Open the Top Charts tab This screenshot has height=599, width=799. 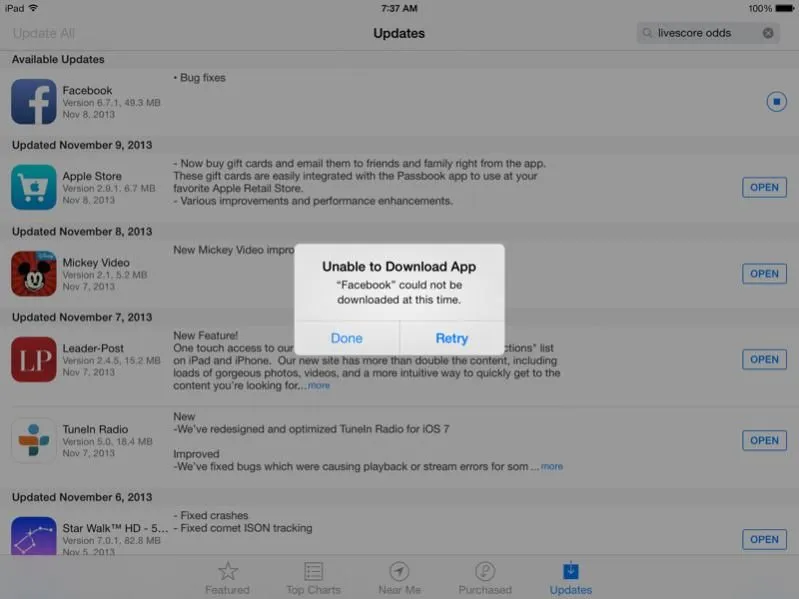tap(313, 578)
